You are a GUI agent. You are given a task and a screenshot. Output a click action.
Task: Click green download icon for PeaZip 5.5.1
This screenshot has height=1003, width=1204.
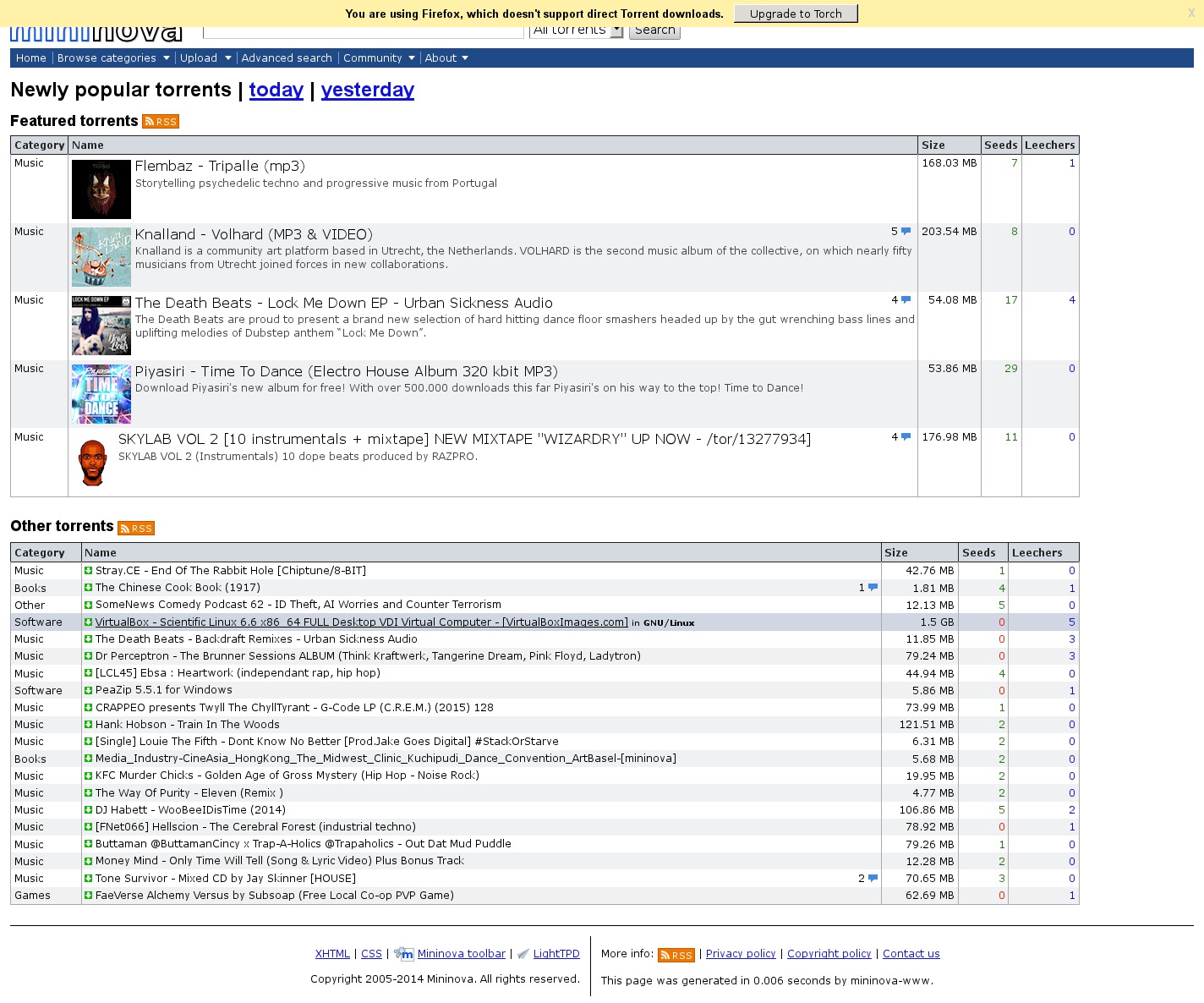[x=88, y=690]
